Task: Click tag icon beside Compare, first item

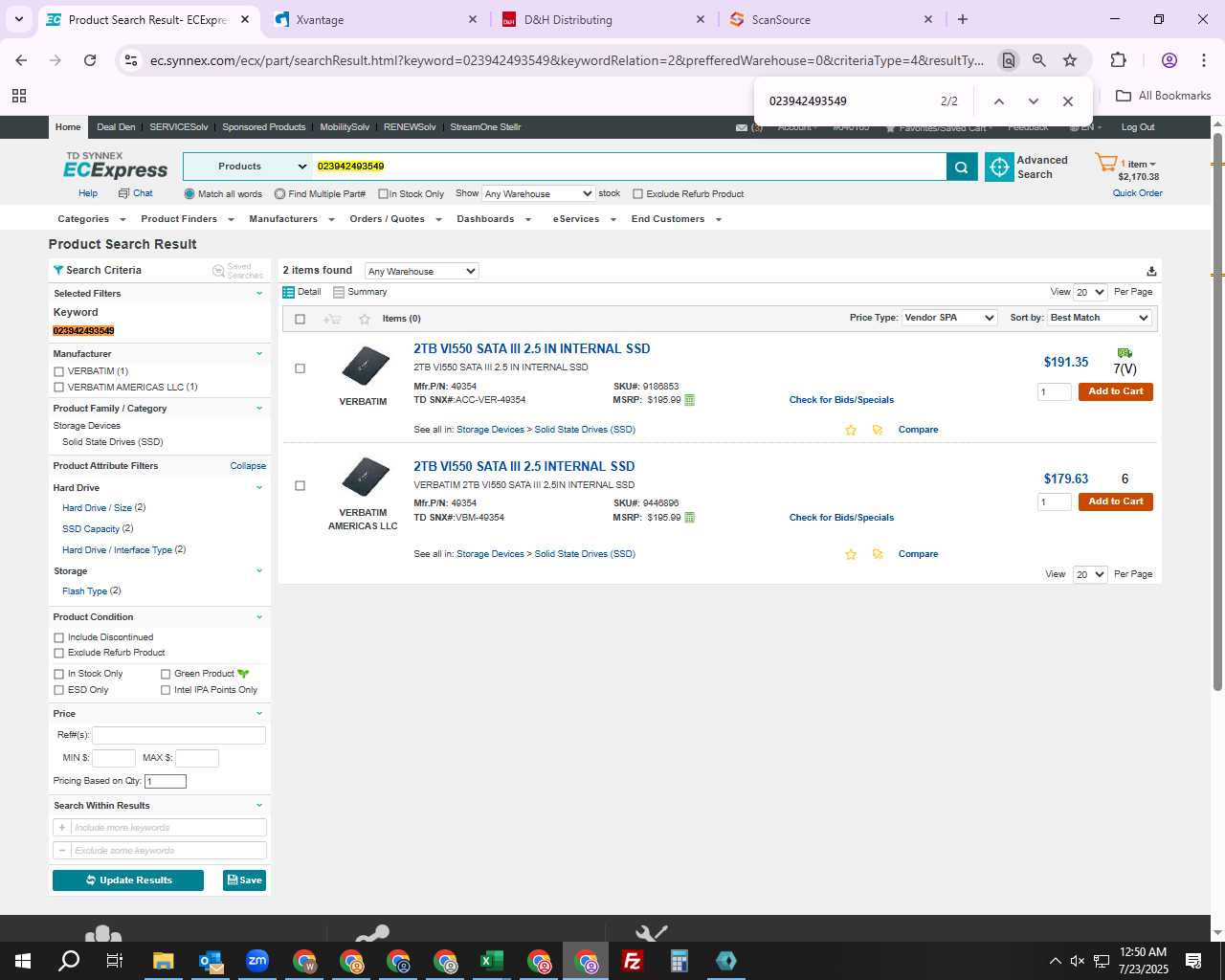Action: pyautogui.click(x=878, y=430)
